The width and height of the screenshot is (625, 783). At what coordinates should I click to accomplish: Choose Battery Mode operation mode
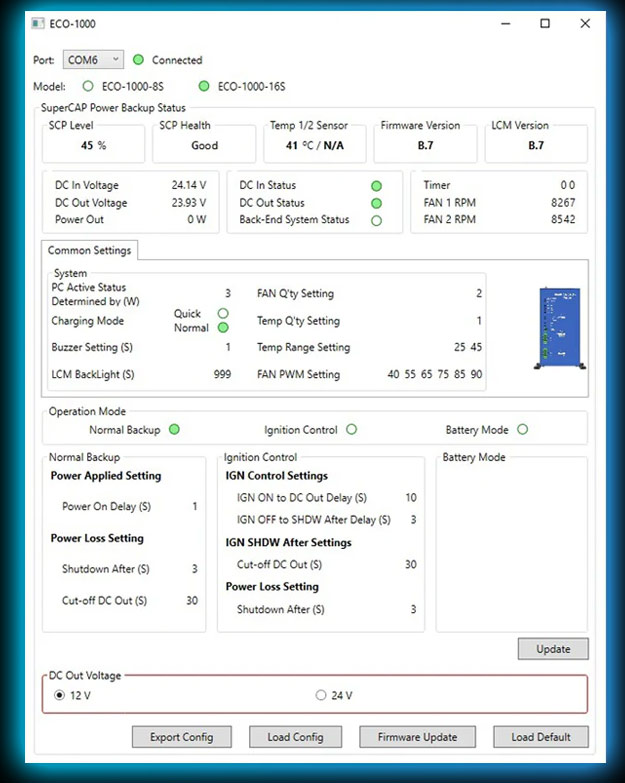coord(522,429)
